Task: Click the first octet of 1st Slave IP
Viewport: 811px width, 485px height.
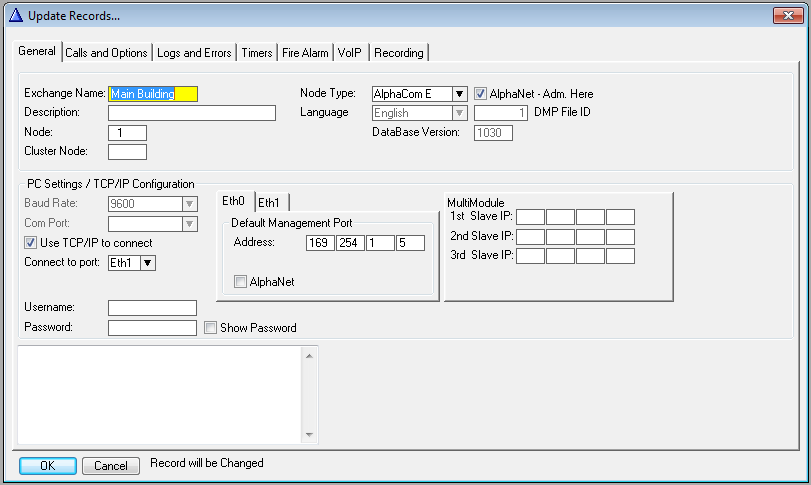Action: pos(530,217)
